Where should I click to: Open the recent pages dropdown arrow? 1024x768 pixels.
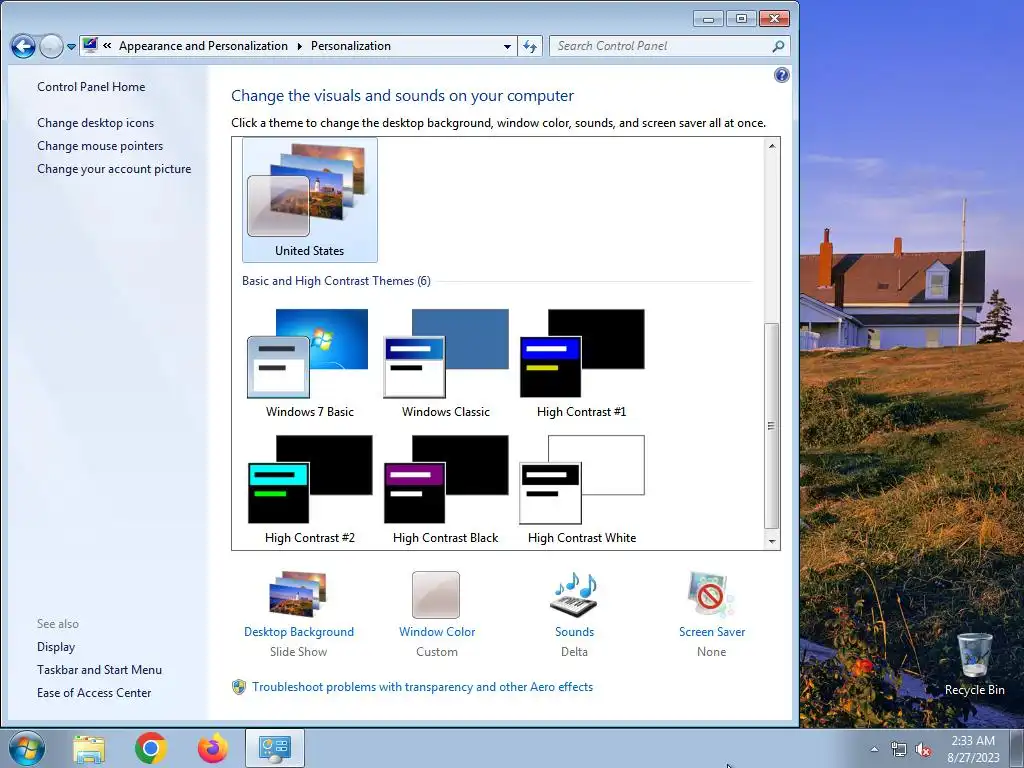pyautogui.click(x=71, y=47)
